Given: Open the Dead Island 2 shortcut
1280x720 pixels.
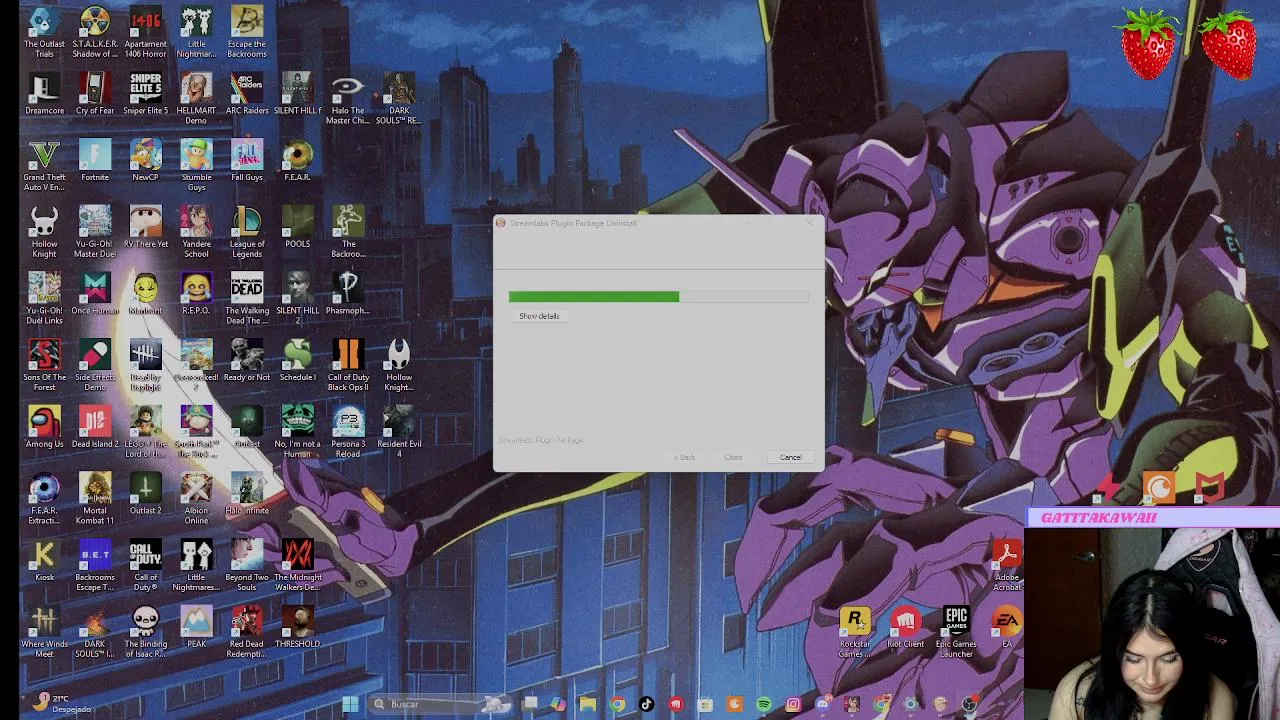Looking at the screenshot, I should (x=95, y=428).
